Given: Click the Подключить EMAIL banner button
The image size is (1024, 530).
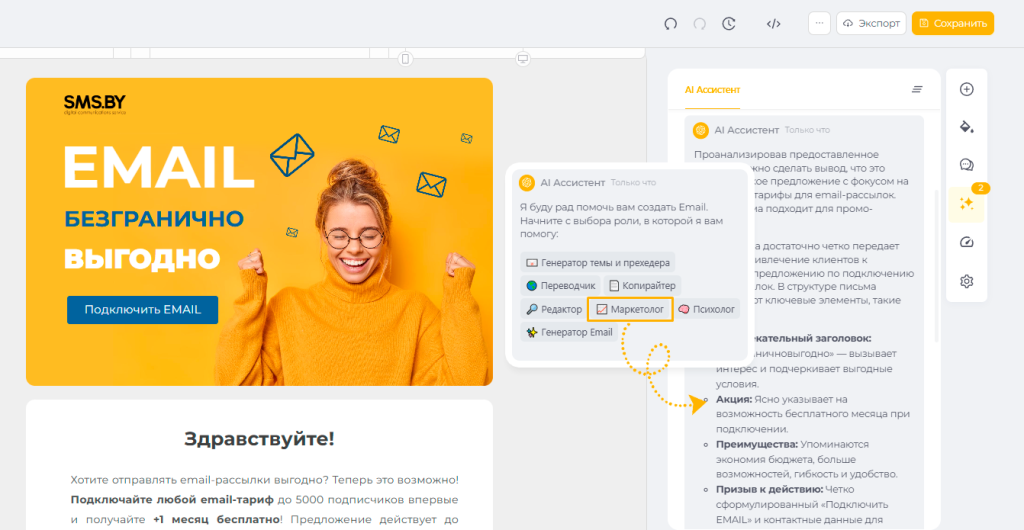Looking at the screenshot, I should pos(142,310).
